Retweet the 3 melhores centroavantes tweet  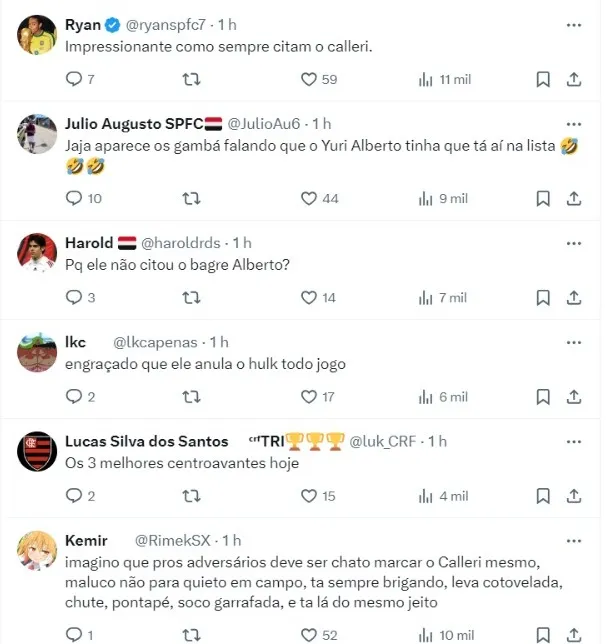coord(191,496)
